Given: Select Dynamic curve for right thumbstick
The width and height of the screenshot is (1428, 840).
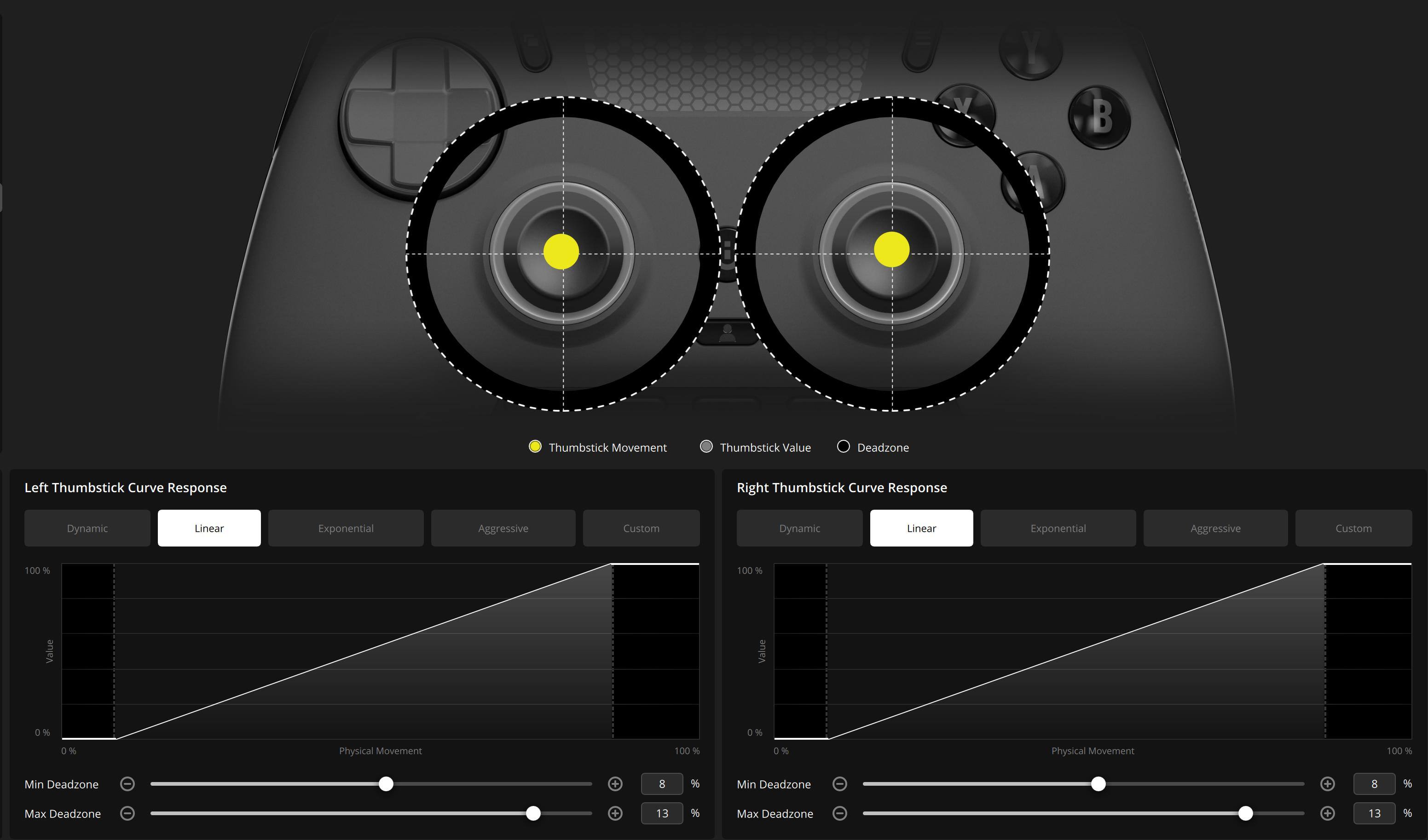Looking at the screenshot, I should point(799,528).
